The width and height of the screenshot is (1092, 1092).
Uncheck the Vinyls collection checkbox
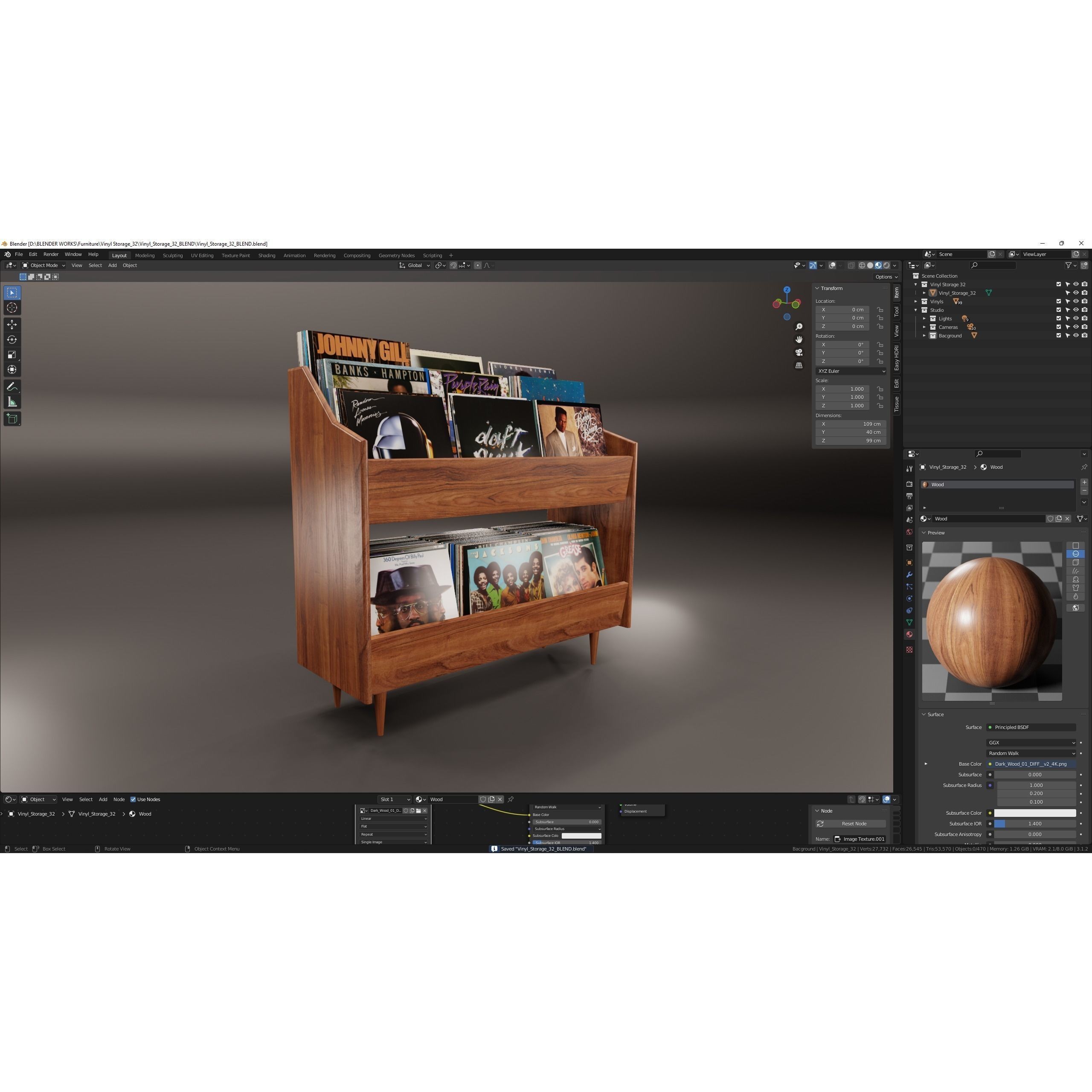point(1059,301)
